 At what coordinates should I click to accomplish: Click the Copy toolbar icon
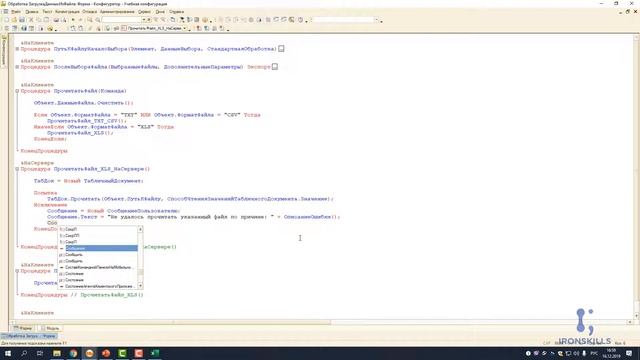tap(39, 20)
